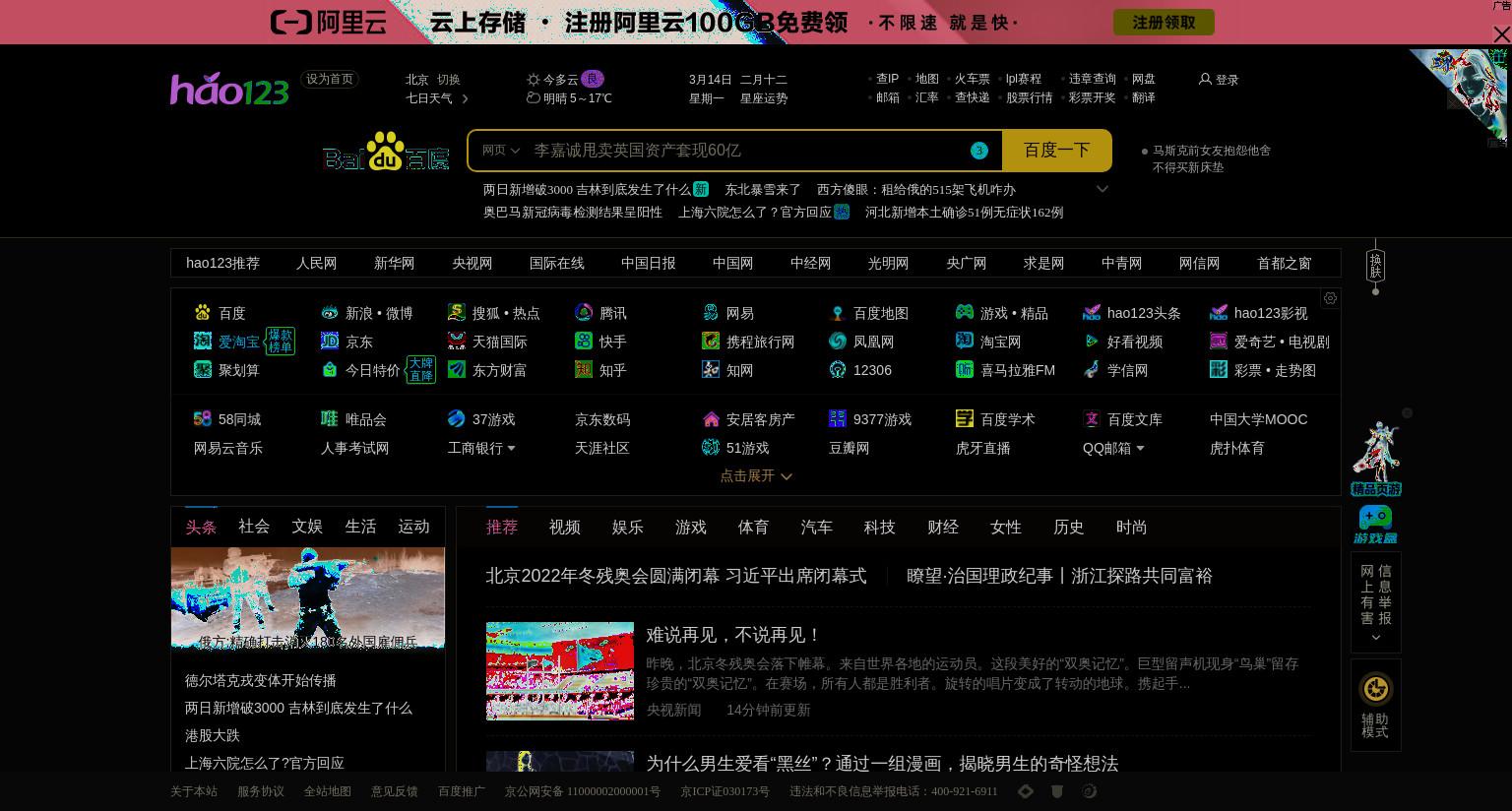Click the Baidu site icon in the grid
This screenshot has height=811, width=1512.
[x=203, y=313]
